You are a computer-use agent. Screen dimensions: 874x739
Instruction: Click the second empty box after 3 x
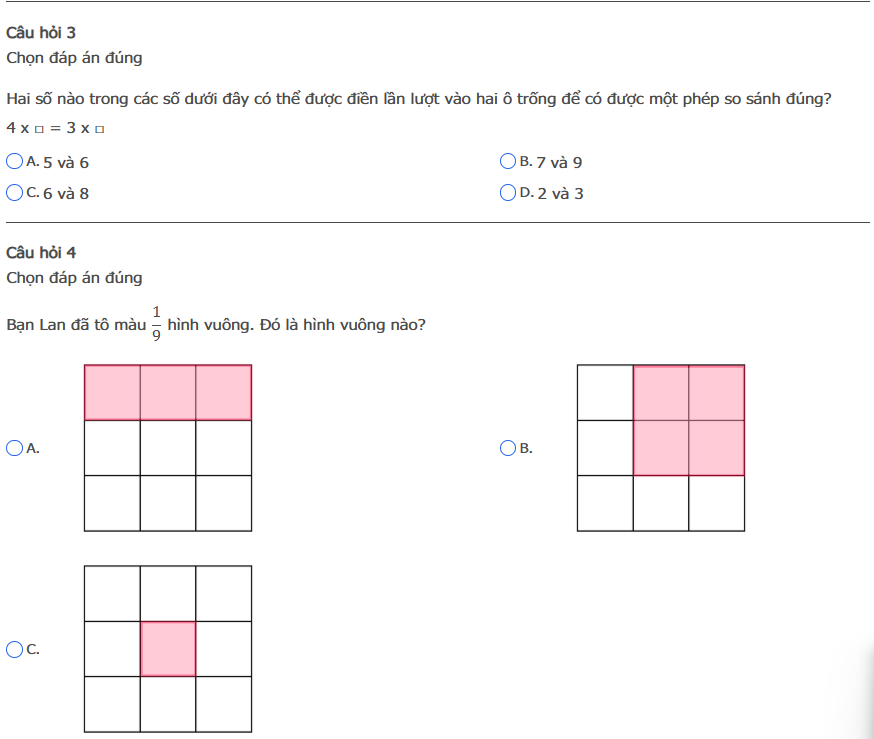pos(100,129)
